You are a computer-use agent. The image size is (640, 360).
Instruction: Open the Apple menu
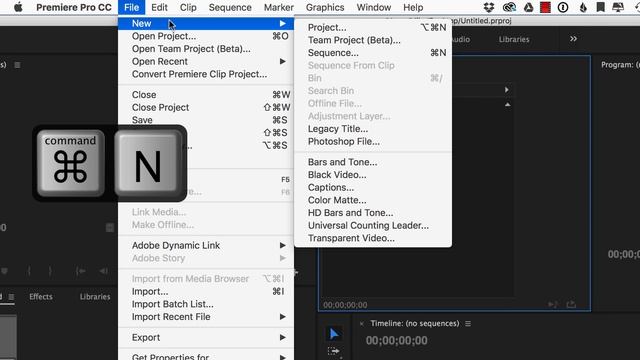pos(18,7)
